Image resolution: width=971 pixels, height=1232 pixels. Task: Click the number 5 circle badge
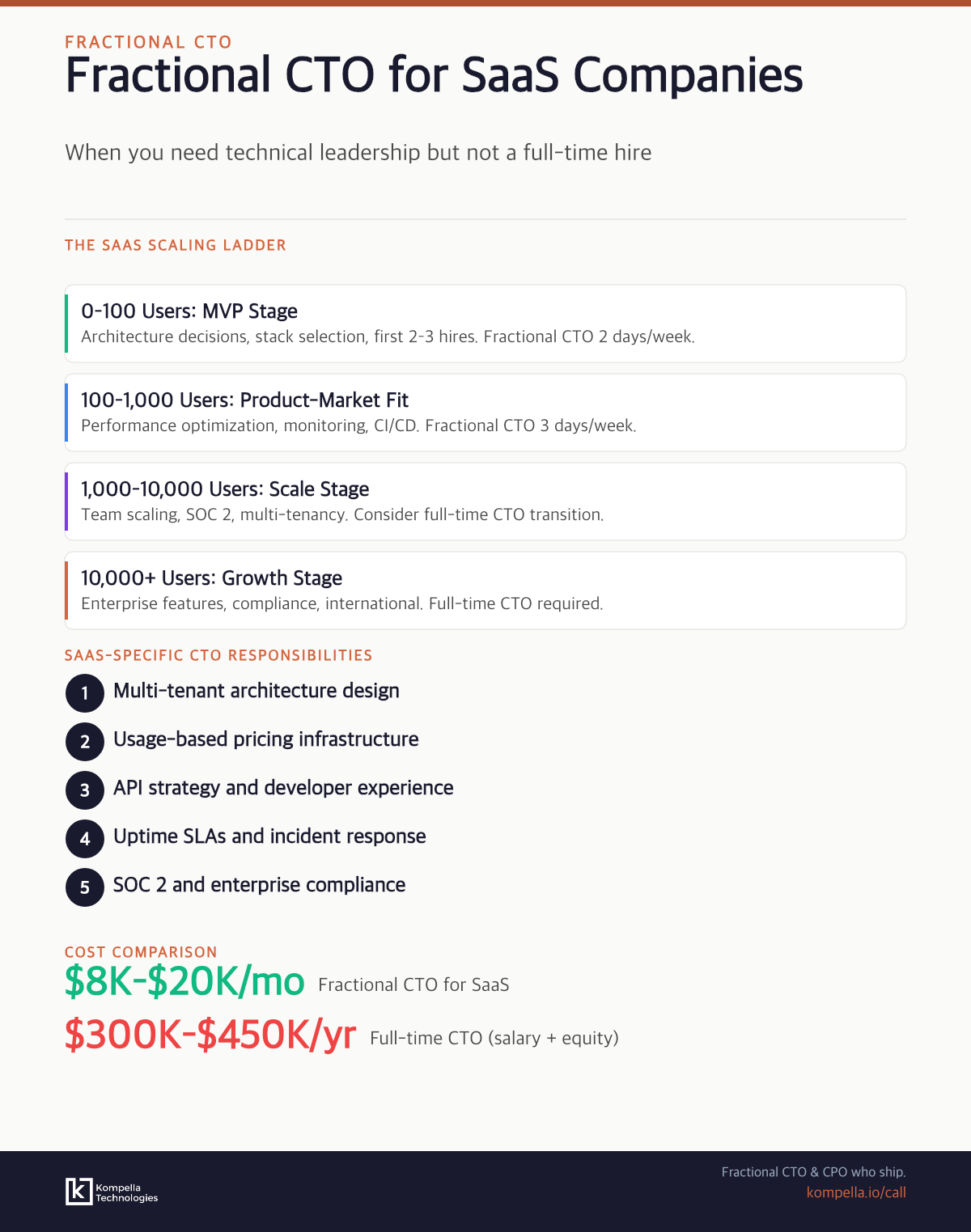(x=85, y=887)
